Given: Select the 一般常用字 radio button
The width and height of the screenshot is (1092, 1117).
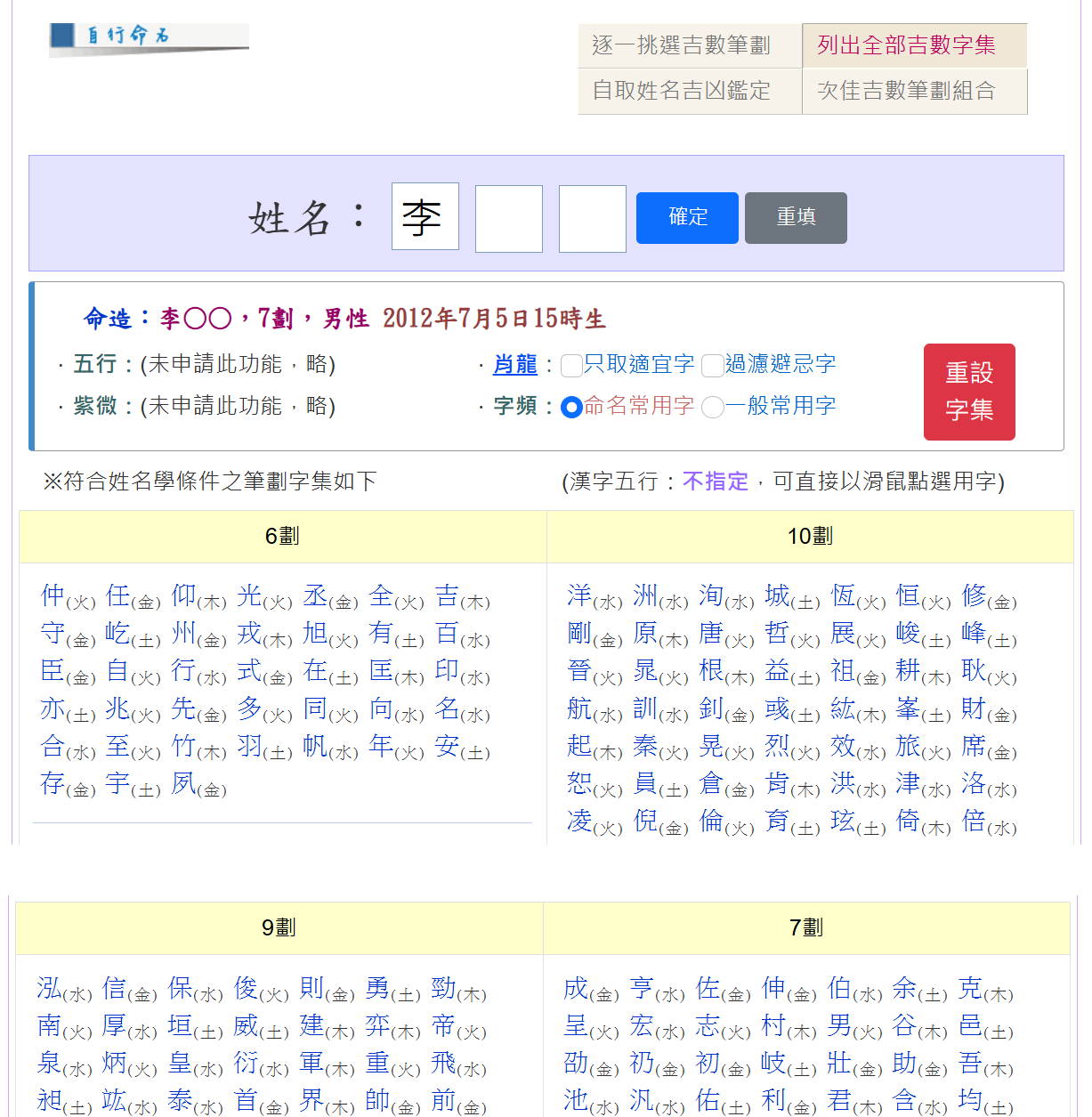Looking at the screenshot, I should click(713, 407).
